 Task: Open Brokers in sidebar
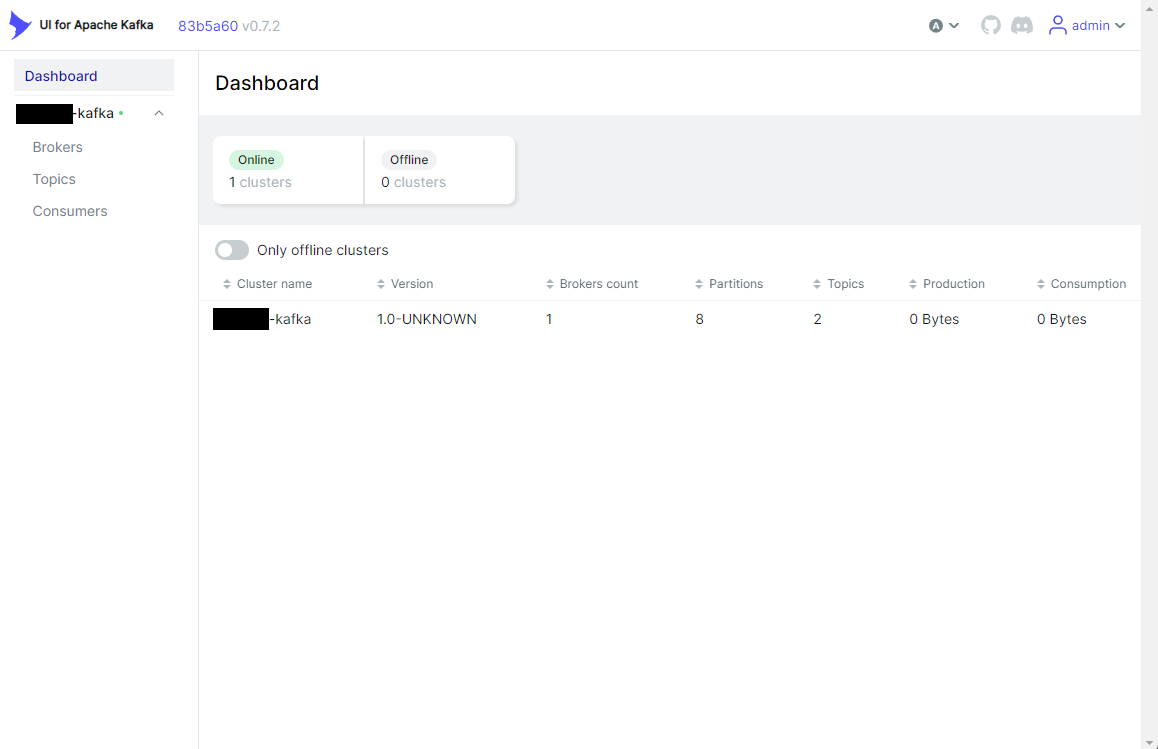58,147
